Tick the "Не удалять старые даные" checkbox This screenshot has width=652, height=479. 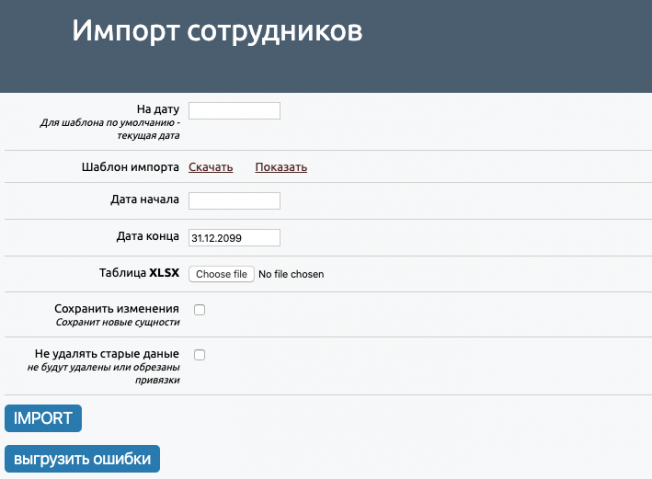[x=200, y=355]
